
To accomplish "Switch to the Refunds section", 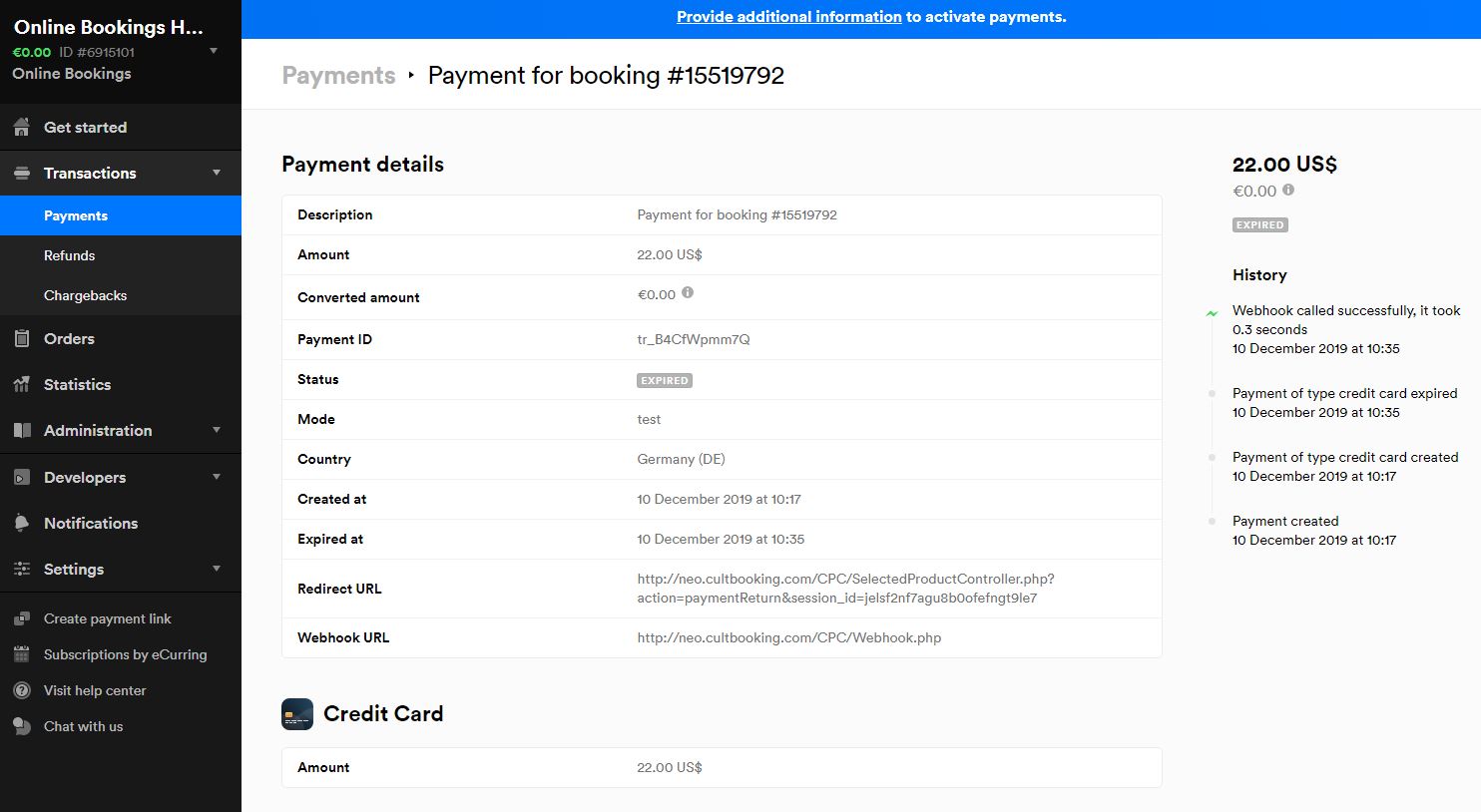I will (x=70, y=255).
